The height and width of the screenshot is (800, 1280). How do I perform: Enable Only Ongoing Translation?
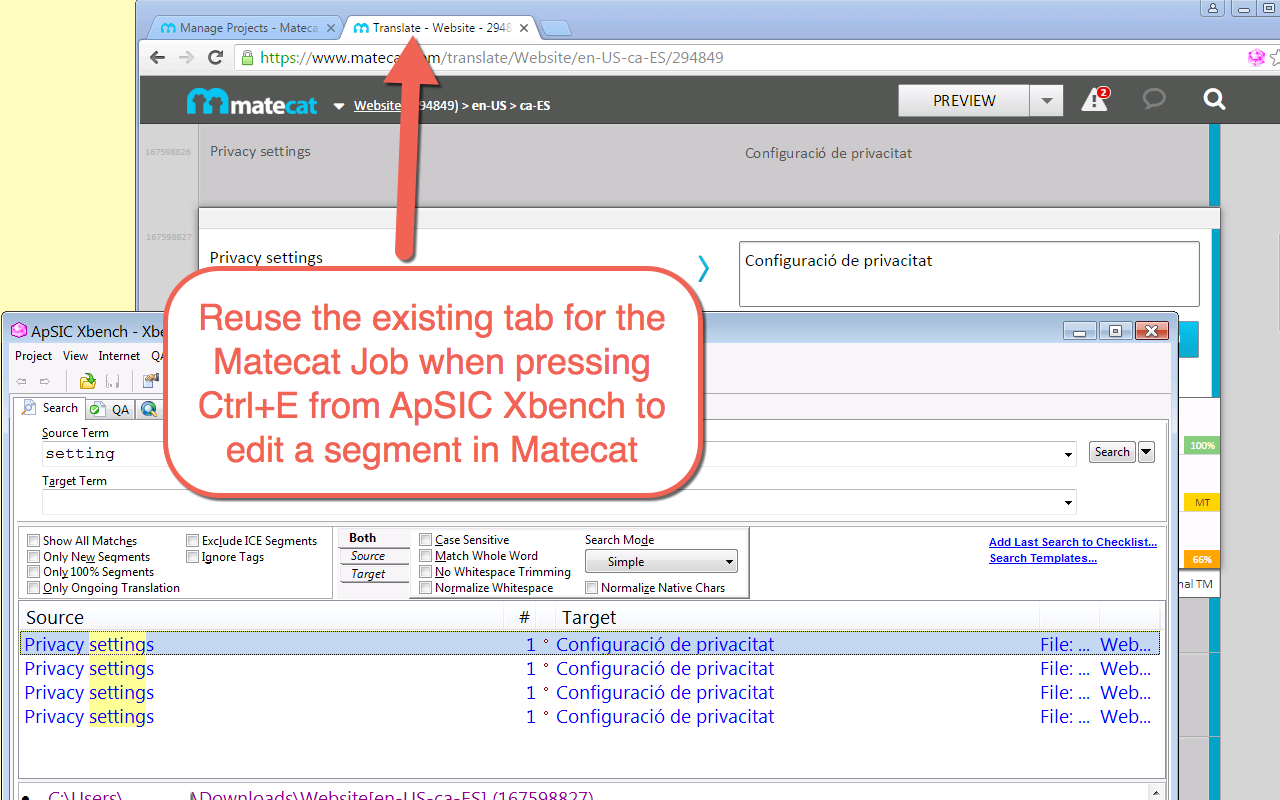pyautogui.click(x=34, y=588)
